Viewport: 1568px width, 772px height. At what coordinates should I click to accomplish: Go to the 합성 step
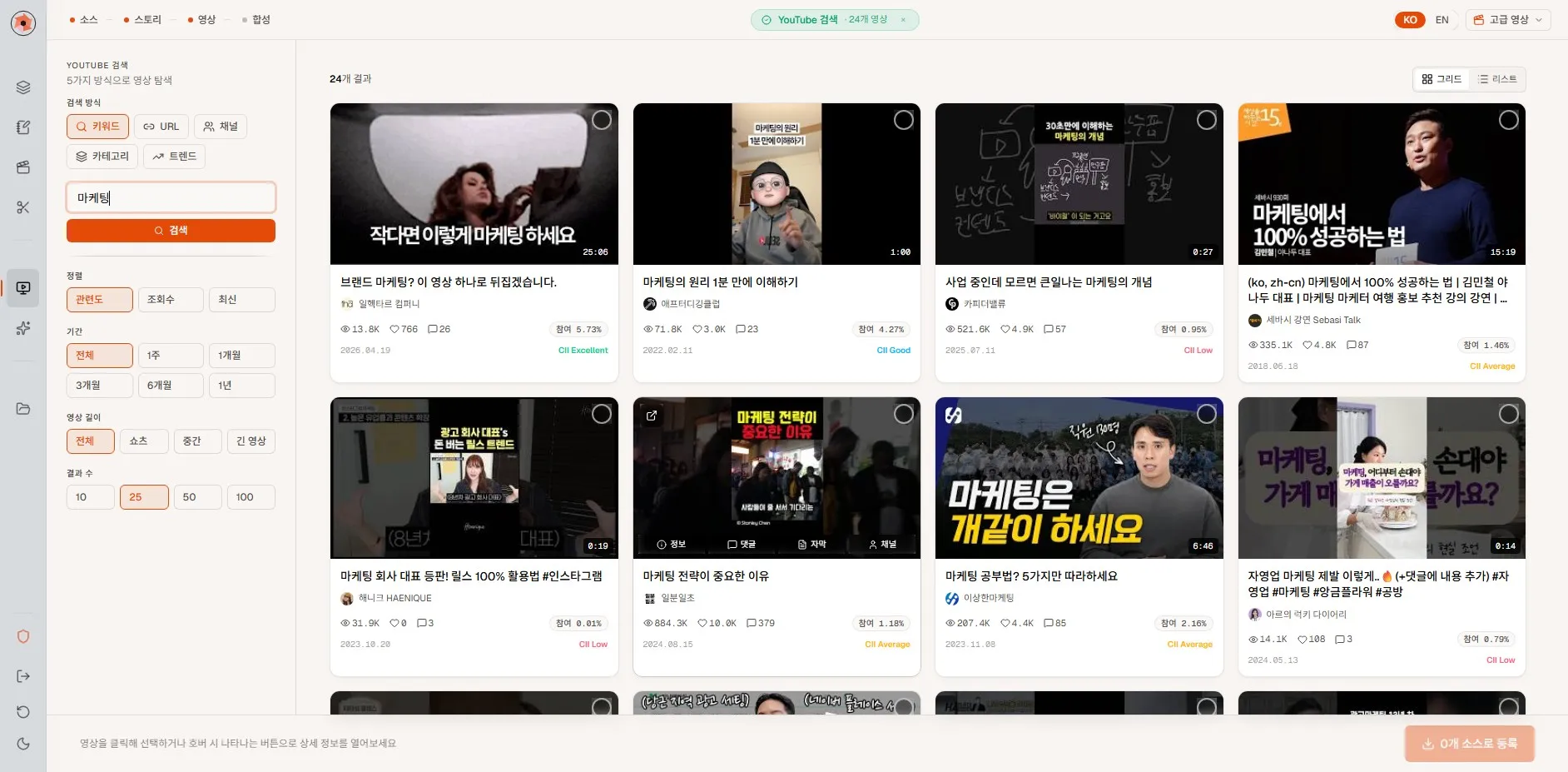256,20
